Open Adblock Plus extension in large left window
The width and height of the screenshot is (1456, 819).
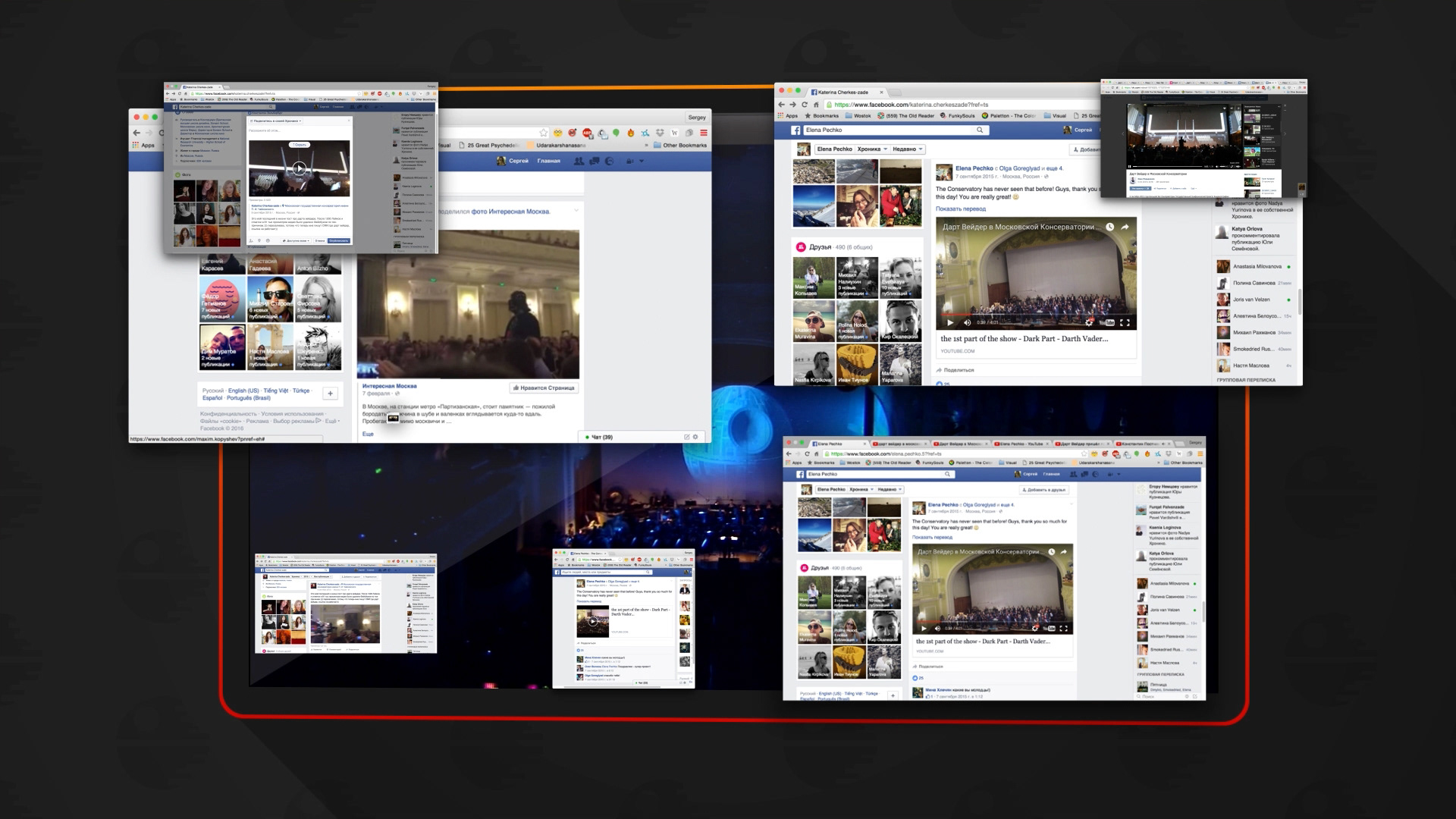[587, 133]
